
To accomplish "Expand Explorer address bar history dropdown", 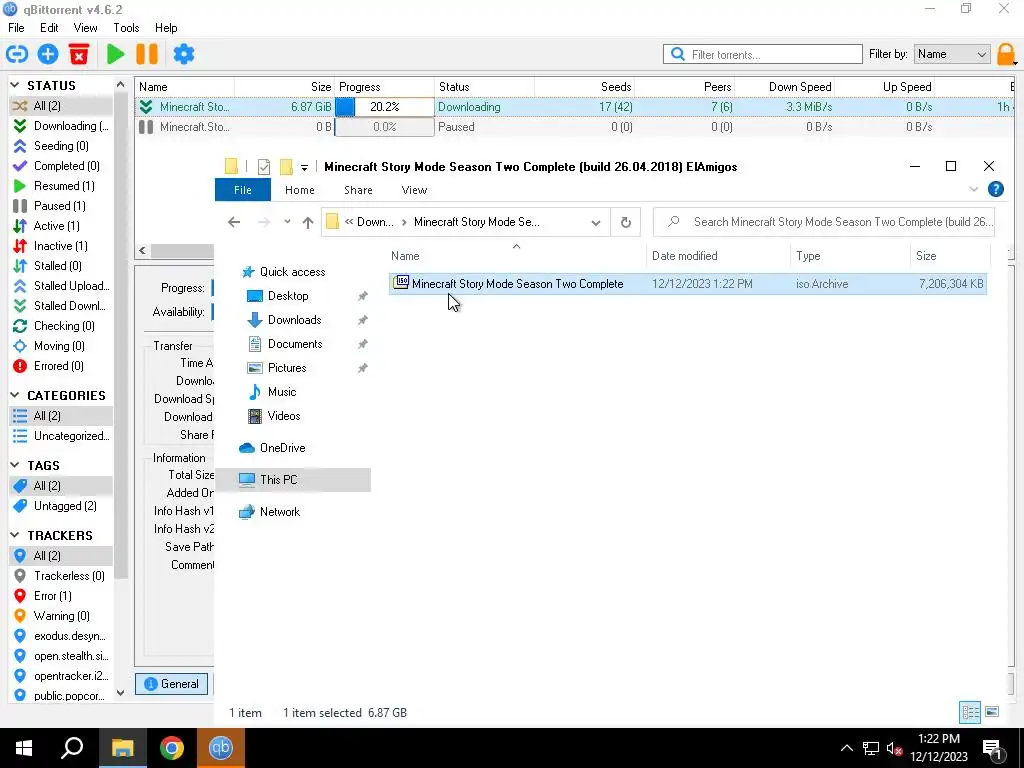I will (x=596, y=223).
